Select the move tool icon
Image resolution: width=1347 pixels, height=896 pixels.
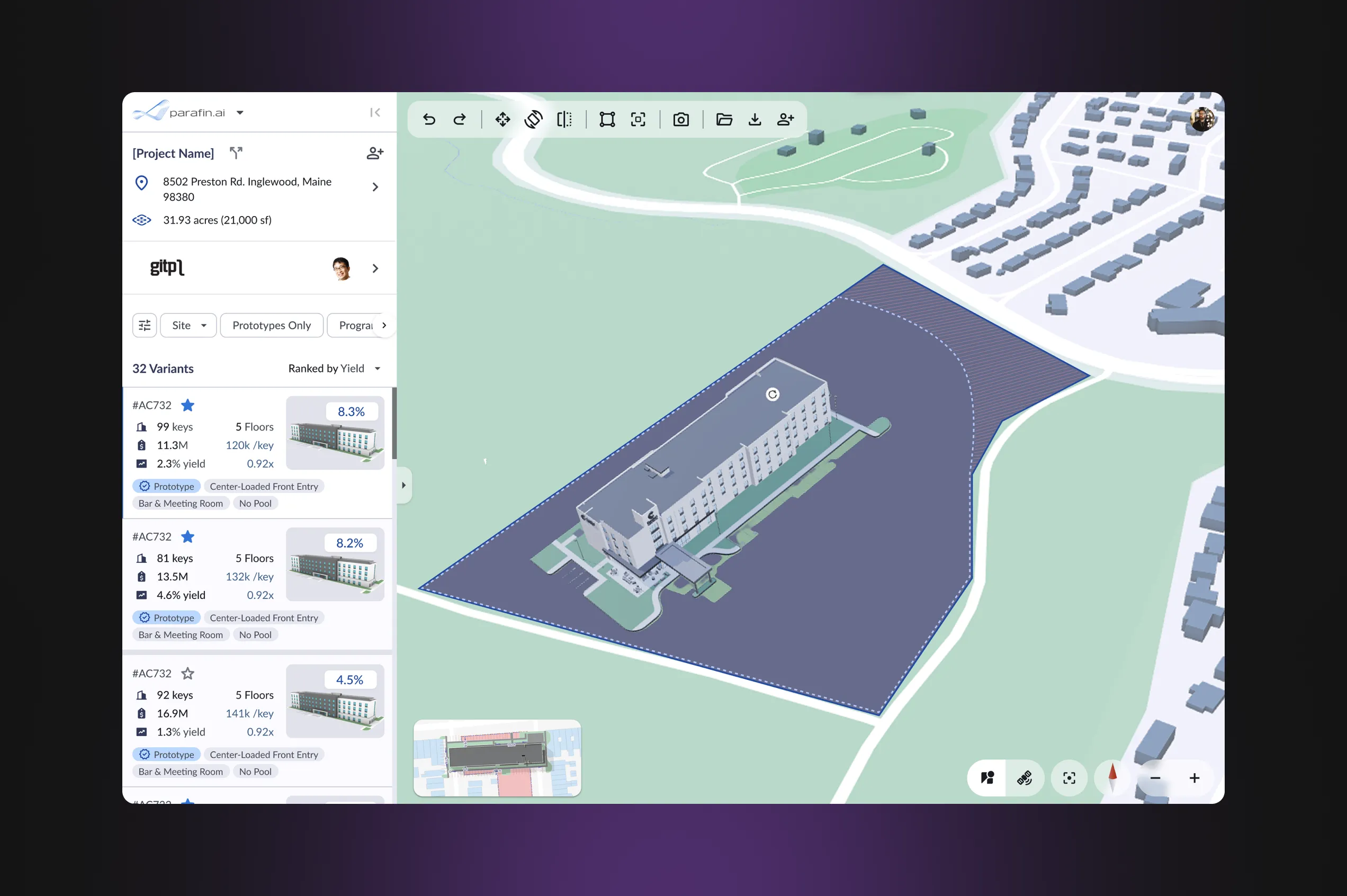coord(502,120)
